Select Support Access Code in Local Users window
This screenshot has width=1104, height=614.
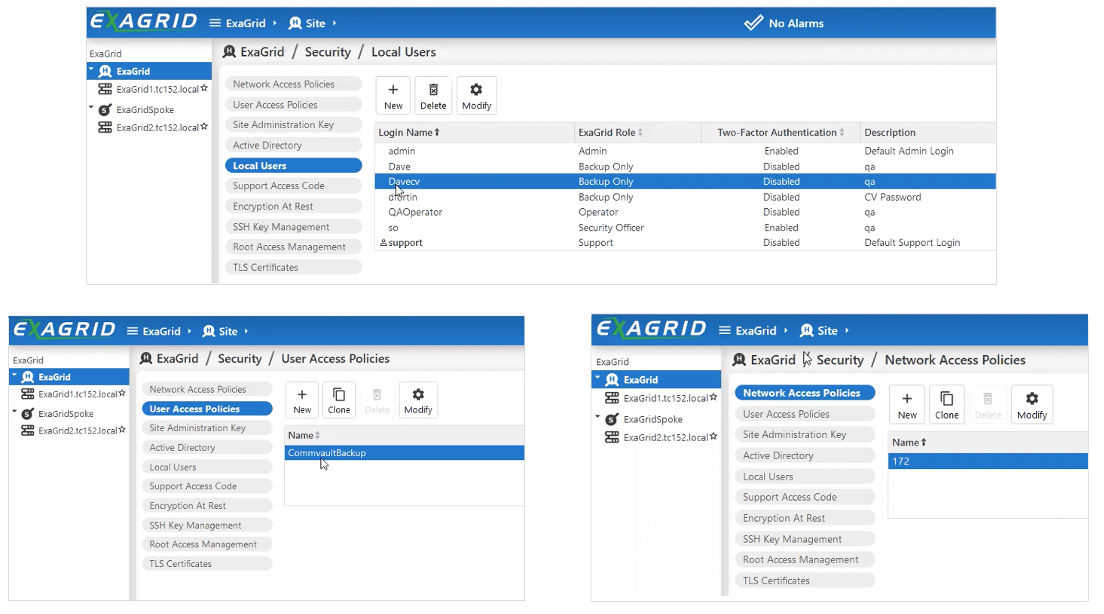point(293,186)
